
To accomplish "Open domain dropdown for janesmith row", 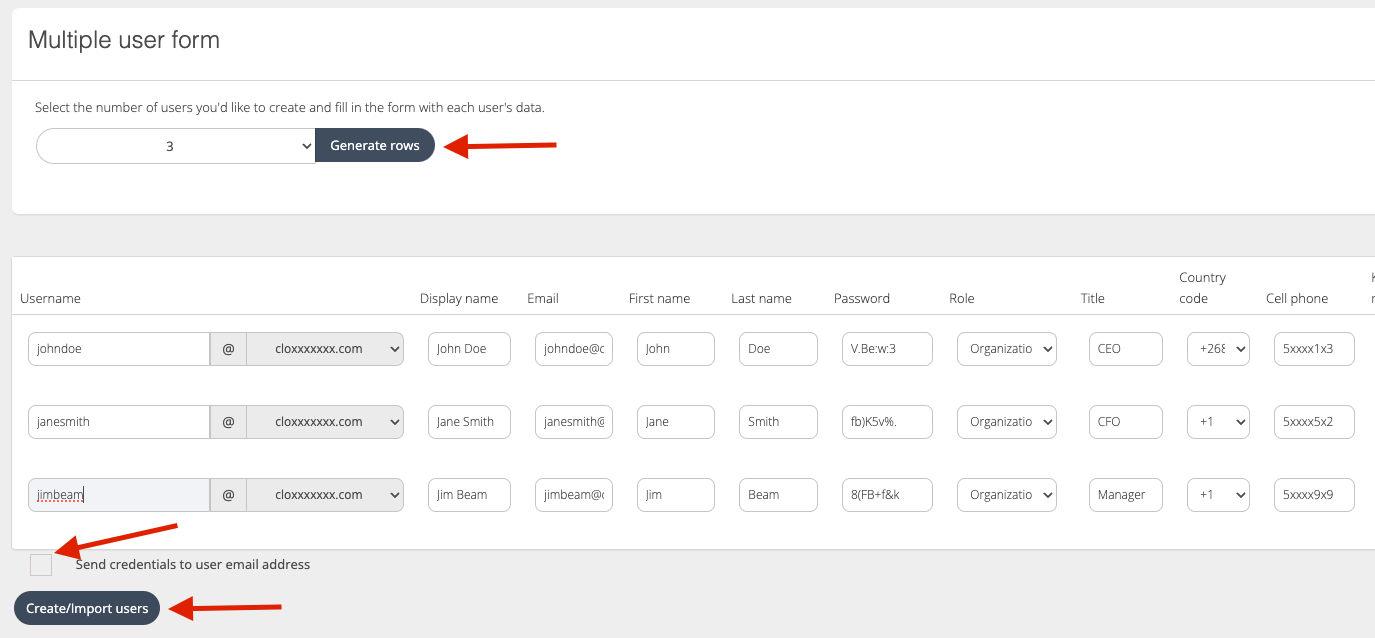I will point(325,422).
